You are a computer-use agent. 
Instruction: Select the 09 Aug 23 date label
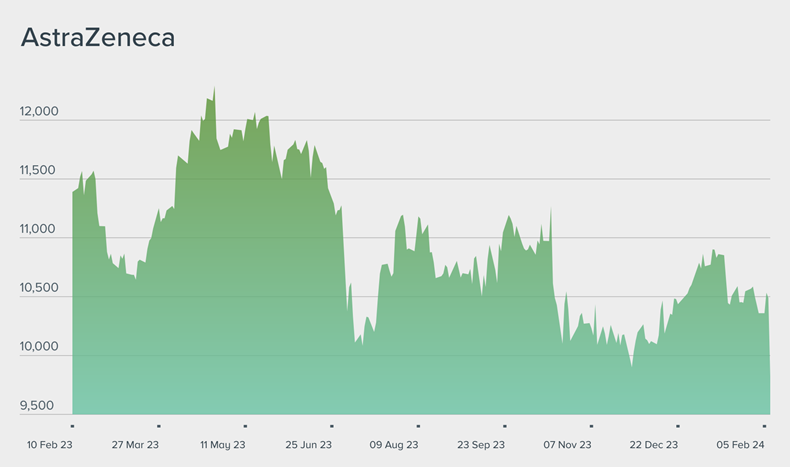[x=394, y=445]
